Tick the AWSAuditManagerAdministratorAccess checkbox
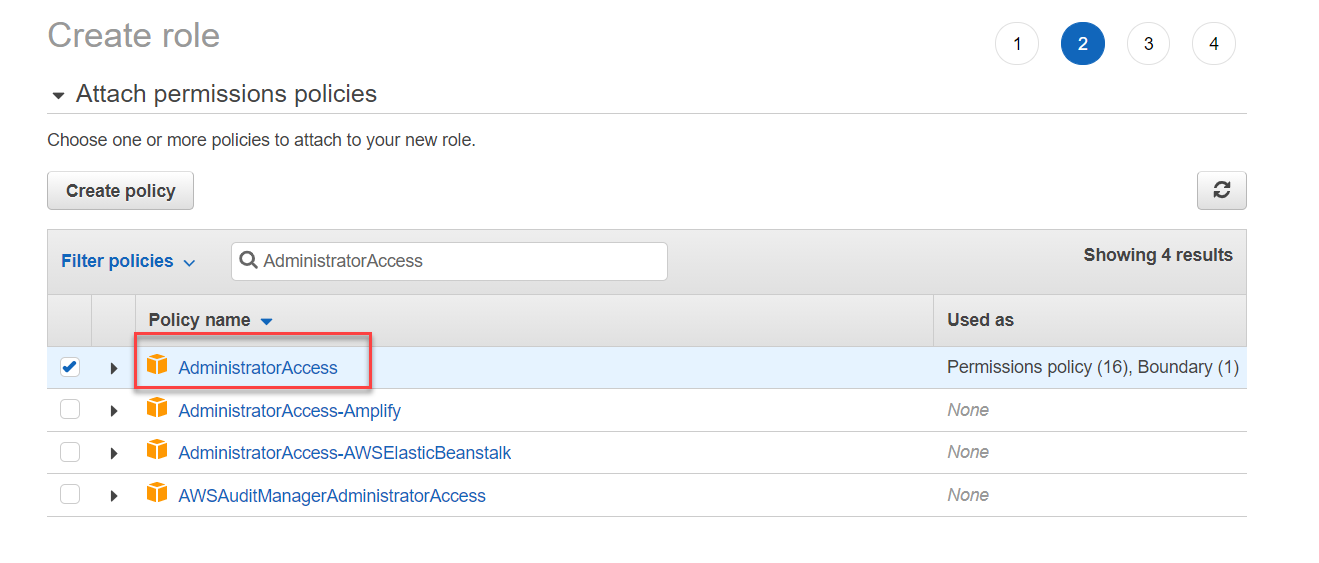 [x=69, y=495]
